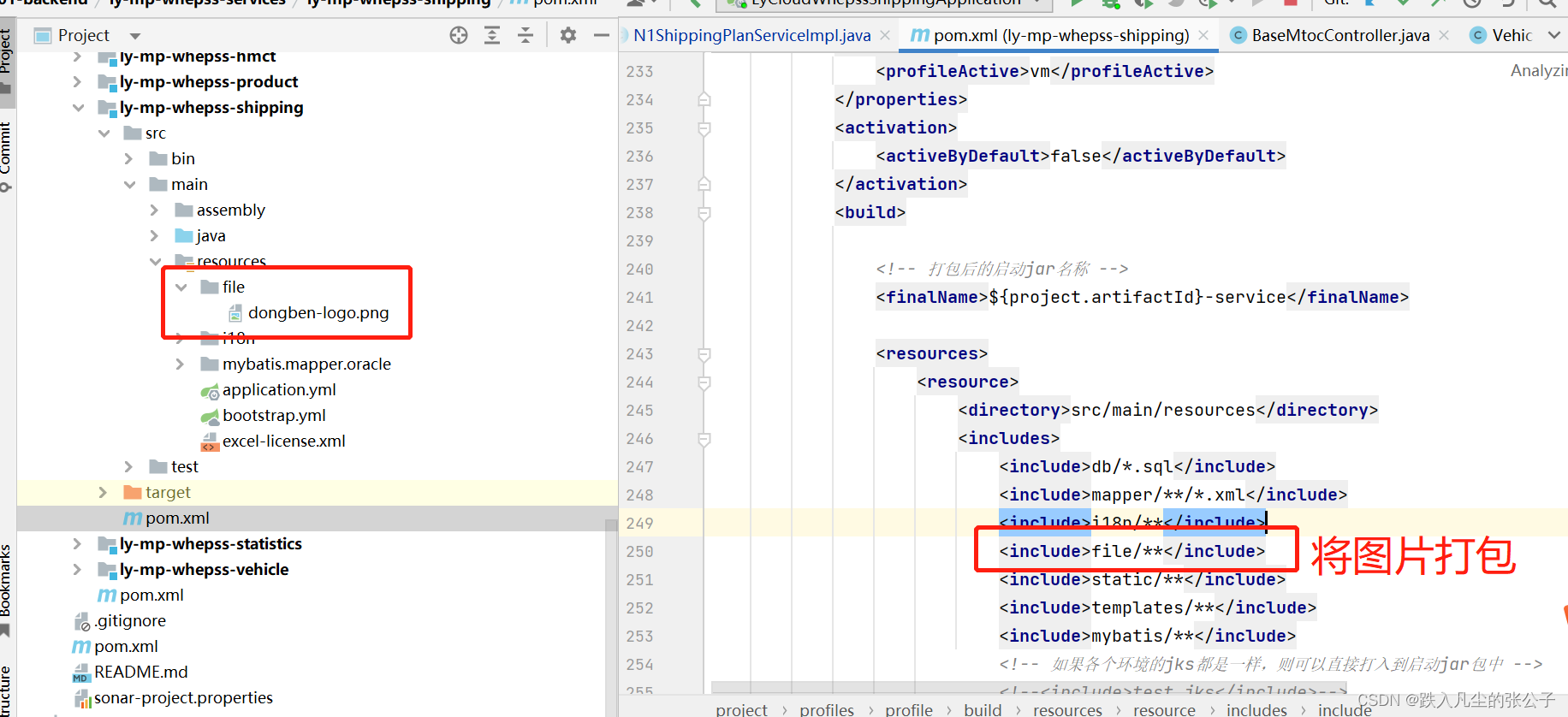Select sonar-project.properties file in tree
1568x717 pixels.
(174, 697)
